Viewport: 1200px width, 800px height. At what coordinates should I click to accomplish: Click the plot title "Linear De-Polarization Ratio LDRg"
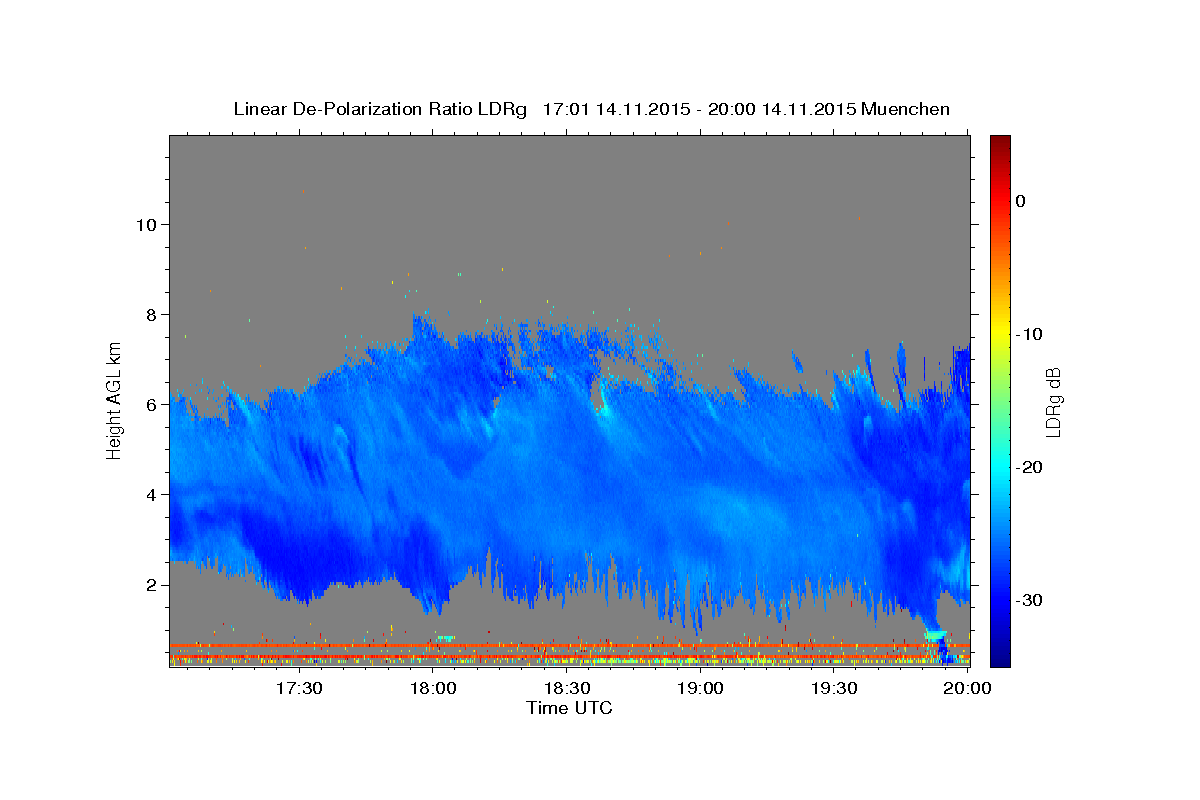379,109
